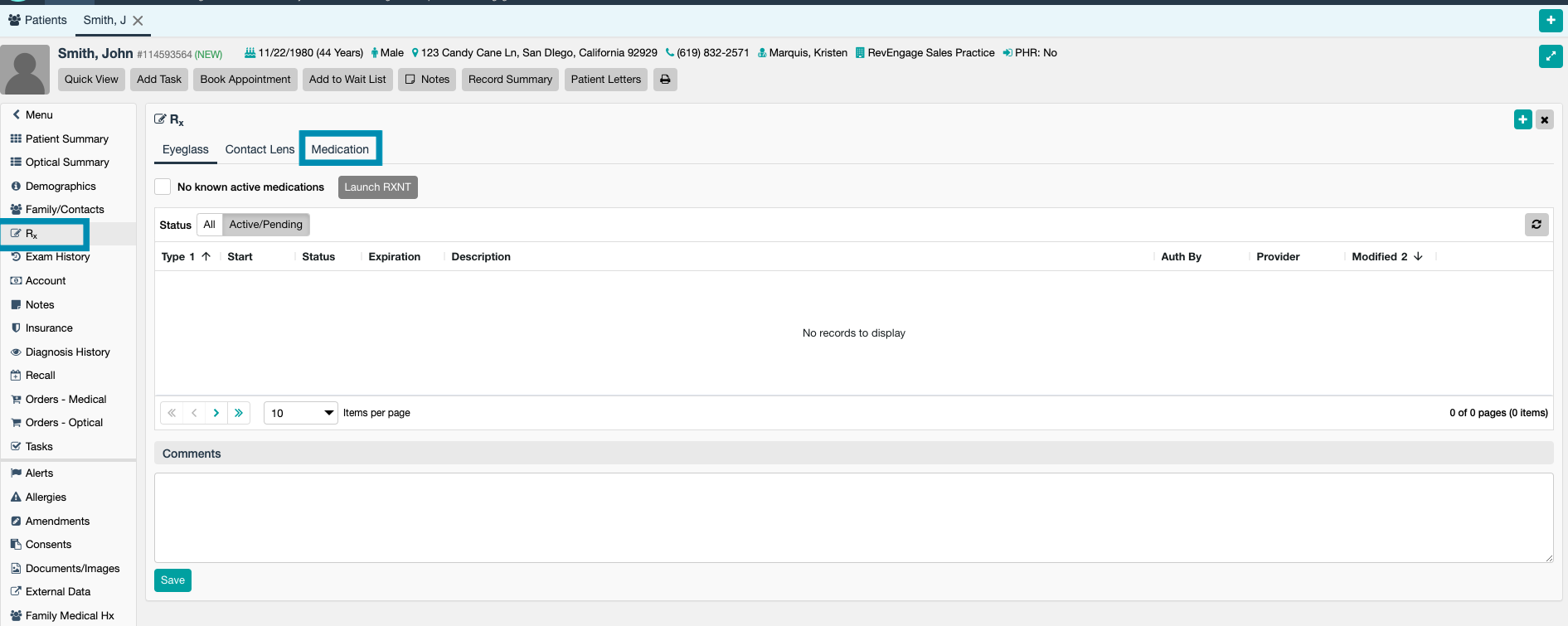Click the green plus icon in Rx panel
This screenshot has height=626, width=1568.
click(1522, 119)
